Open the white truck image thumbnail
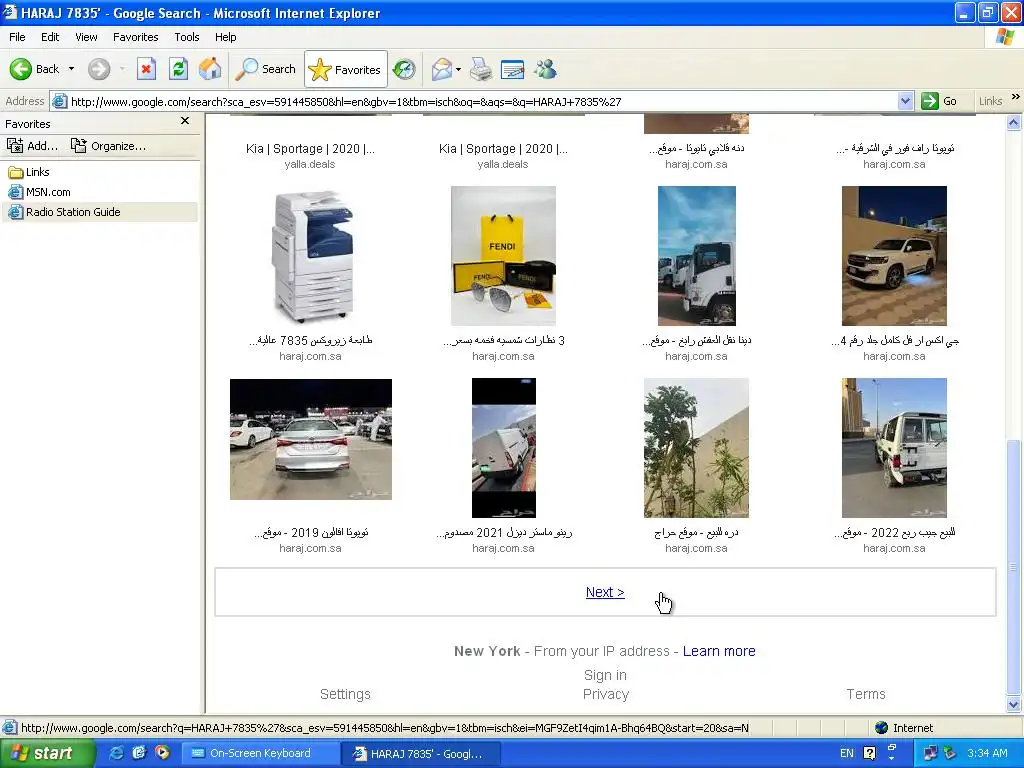Image resolution: width=1024 pixels, height=768 pixels. click(x=696, y=256)
